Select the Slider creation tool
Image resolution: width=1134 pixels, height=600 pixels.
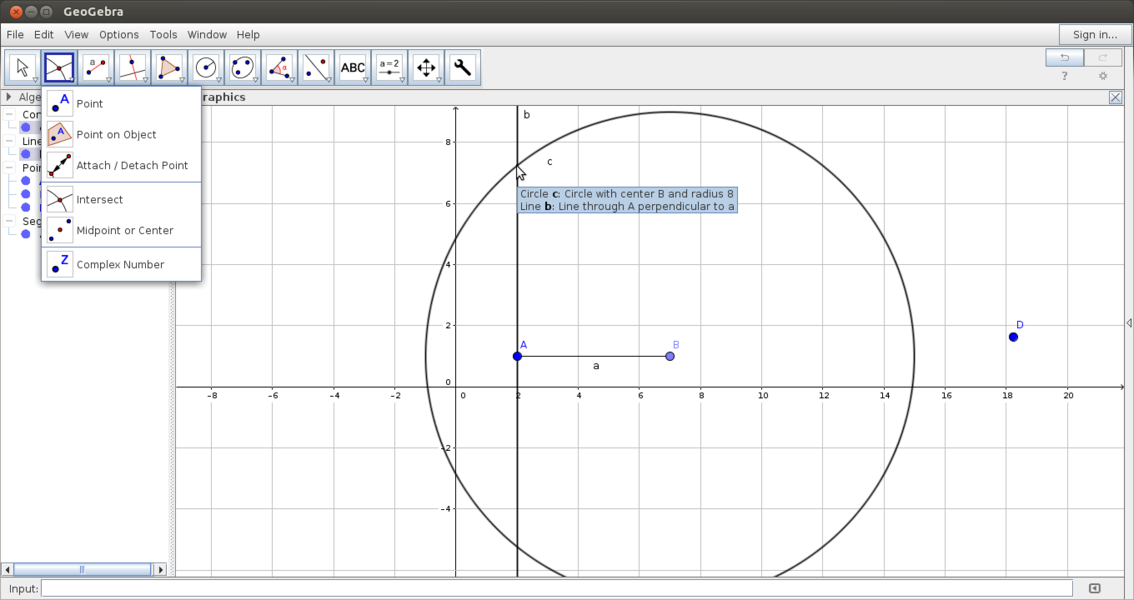[389, 67]
